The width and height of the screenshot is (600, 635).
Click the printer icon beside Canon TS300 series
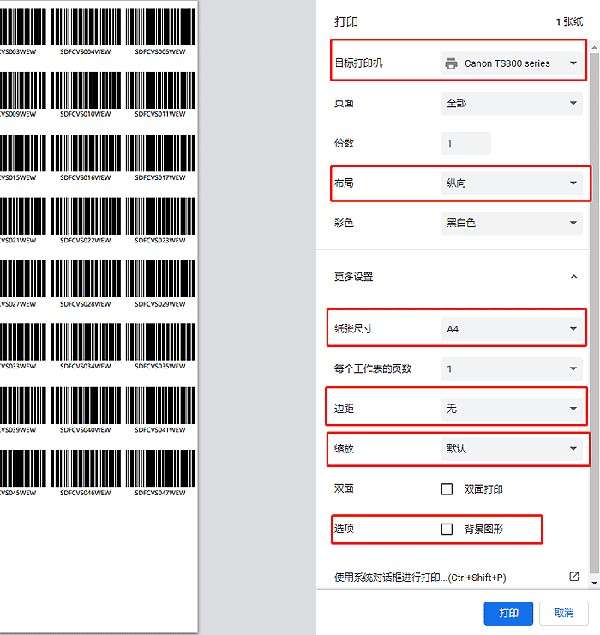coord(451,64)
